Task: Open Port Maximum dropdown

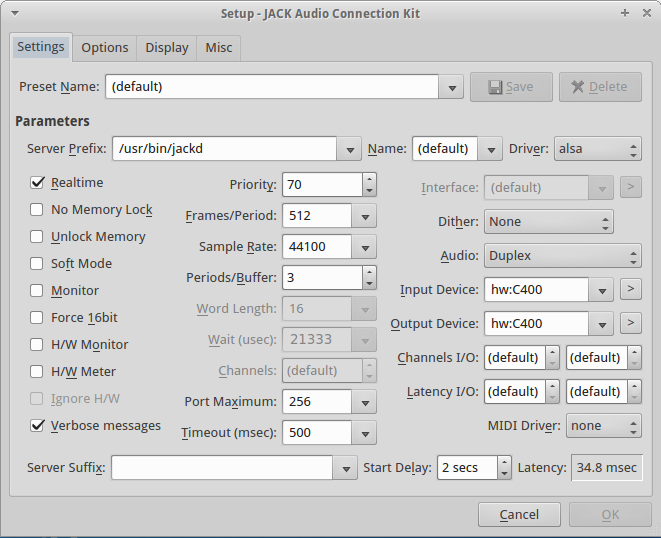Action: pyautogui.click(x=365, y=402)
